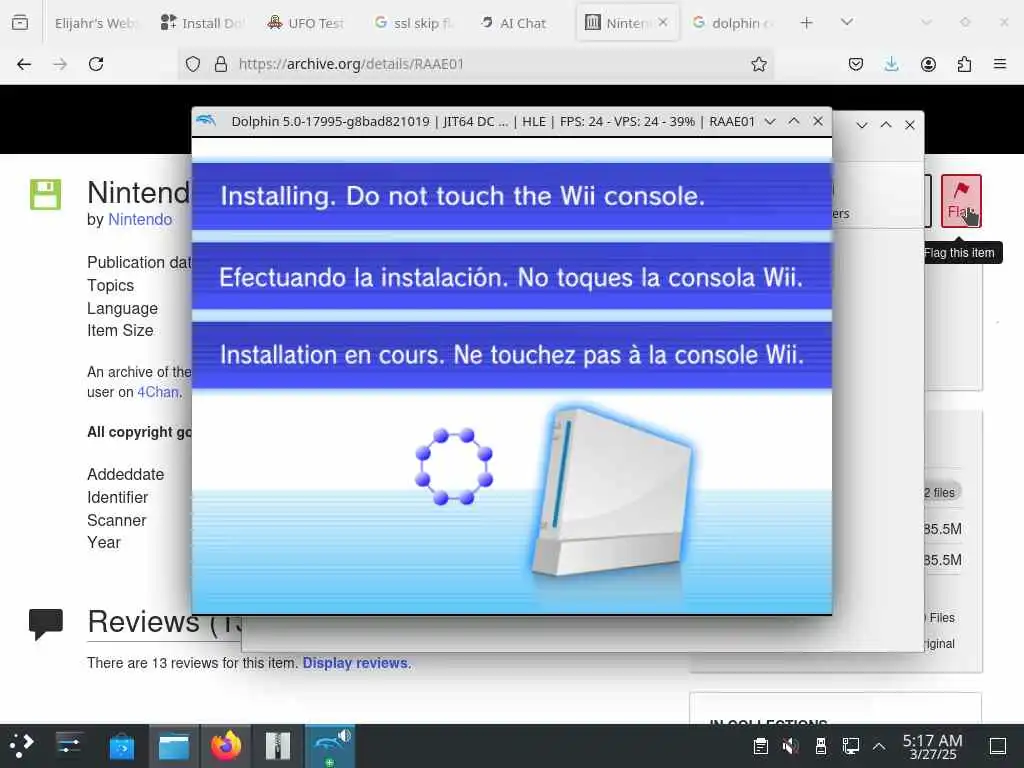Image resolution: width=1024 pixels, height=768 pixels.
Task: Open Dolphin window title dropdown menu
Action: click(770, 121)
